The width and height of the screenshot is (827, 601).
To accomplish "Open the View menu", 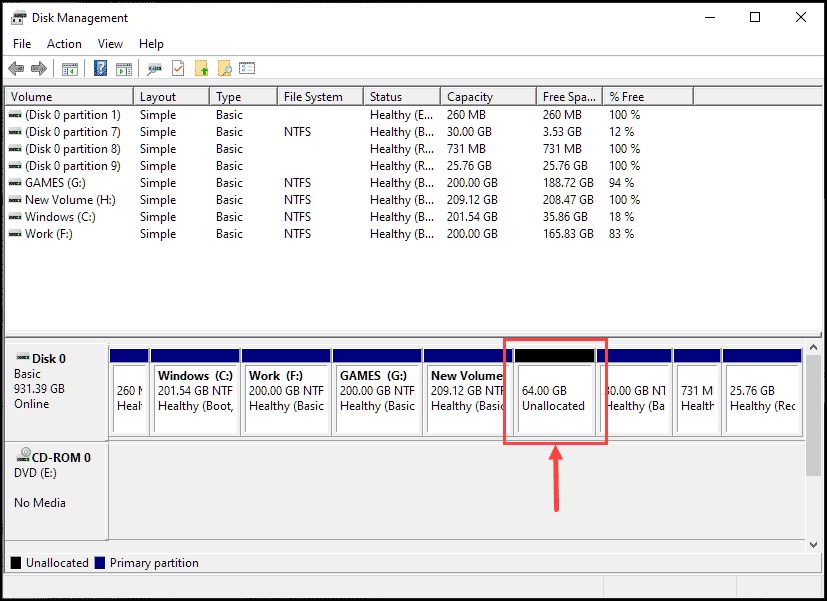I will tap(110, 43).
